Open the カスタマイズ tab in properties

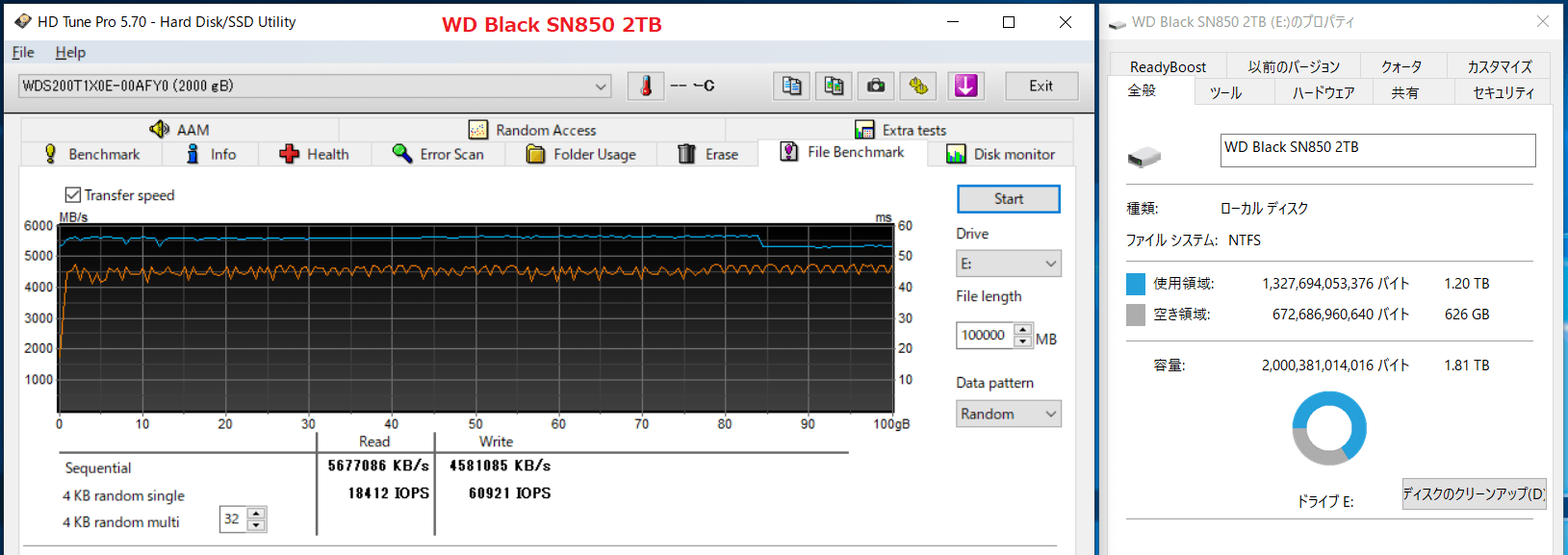pyautogui.click(x=1499, y=66)
